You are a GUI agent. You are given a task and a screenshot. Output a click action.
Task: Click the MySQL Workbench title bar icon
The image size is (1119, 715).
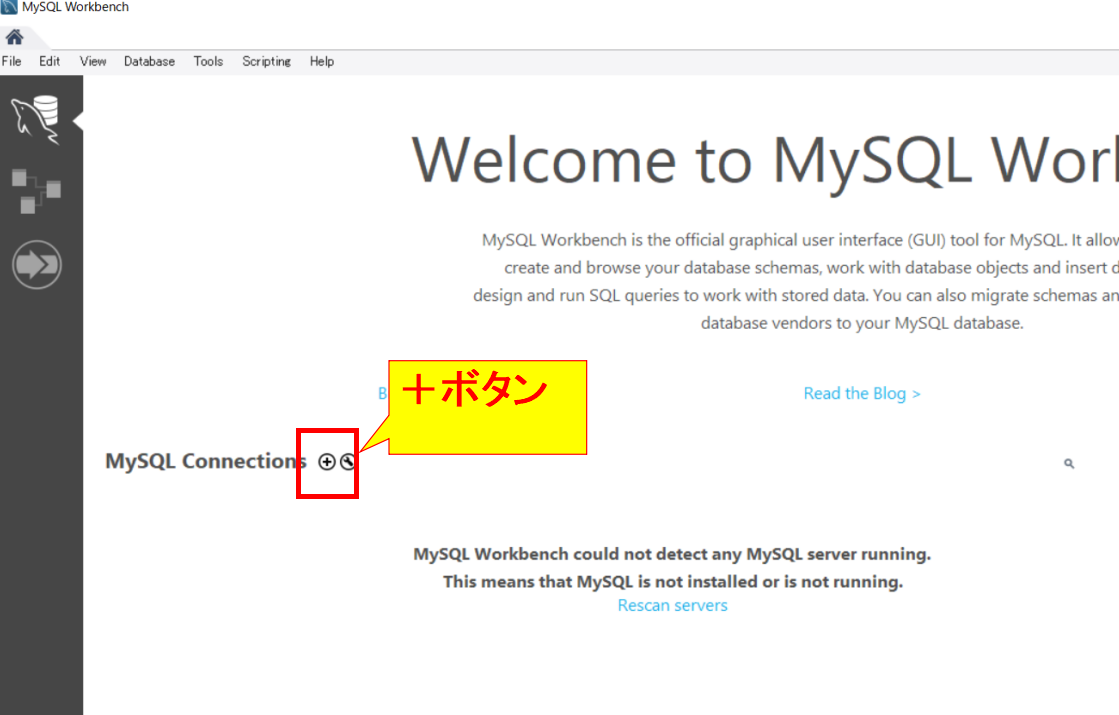click(x=9, y=7)
